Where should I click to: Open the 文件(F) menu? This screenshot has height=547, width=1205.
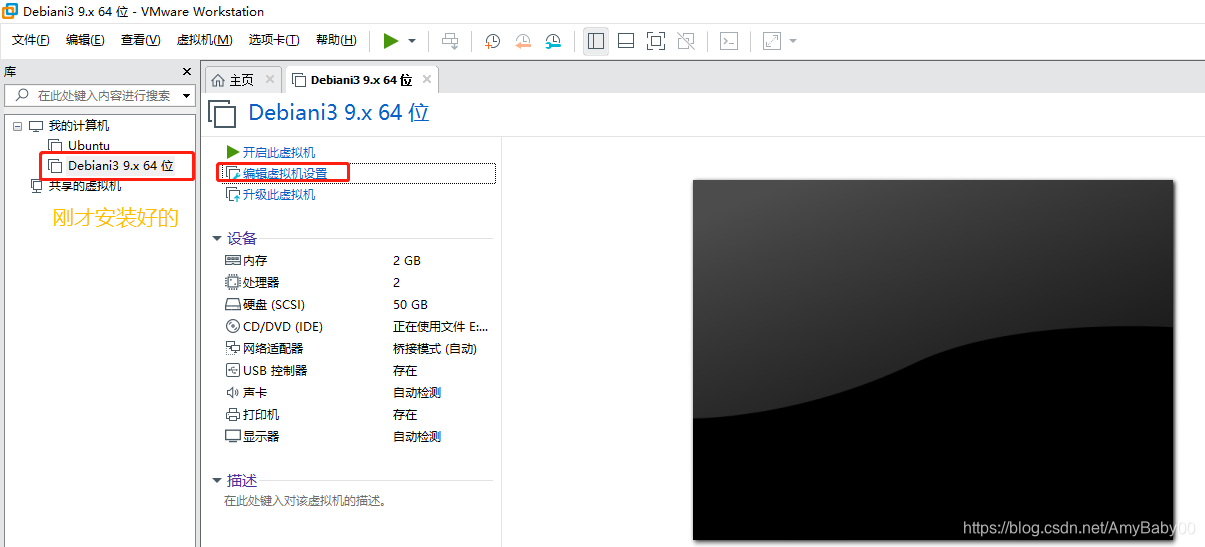(x=31, y=40)
